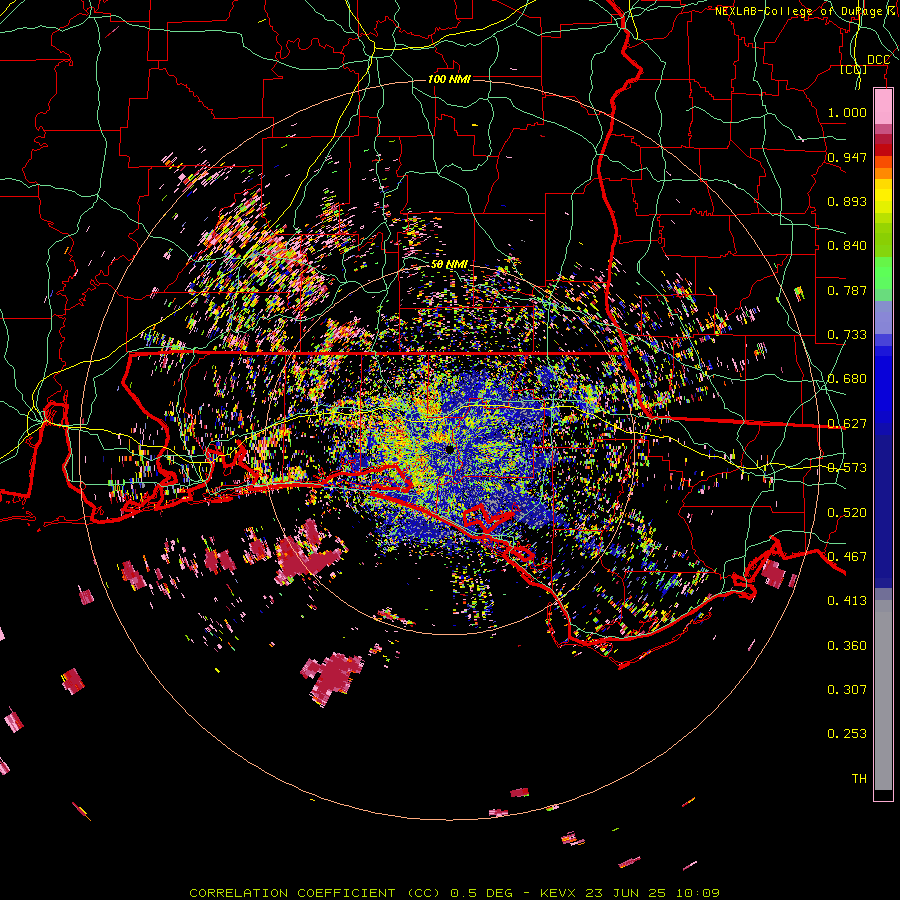
Task: Select the 1.000 value on the color scale
Action: pos(847,112)
